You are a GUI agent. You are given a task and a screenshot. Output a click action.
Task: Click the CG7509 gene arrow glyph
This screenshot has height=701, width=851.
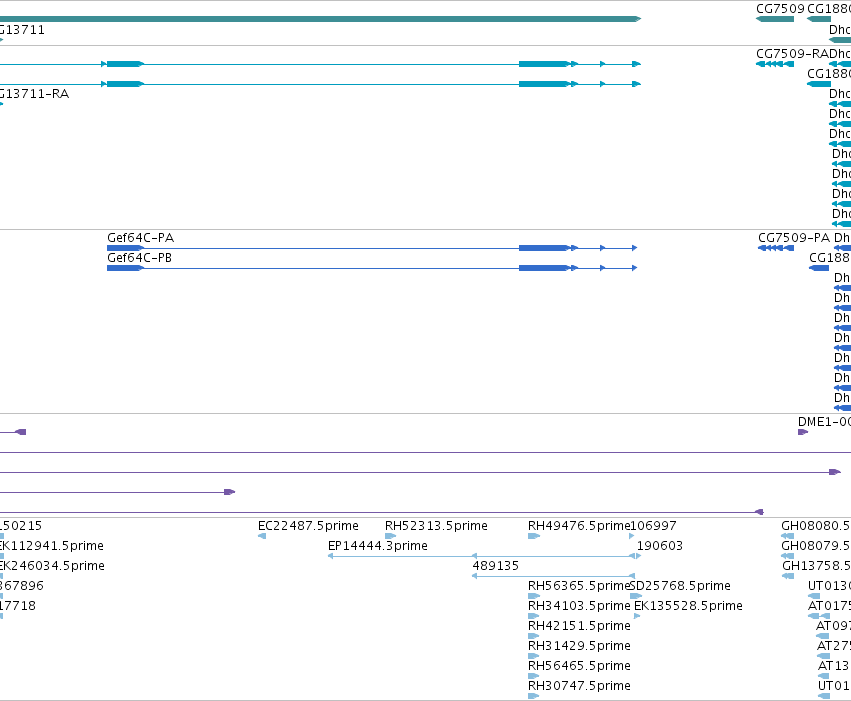coord(775,20)
